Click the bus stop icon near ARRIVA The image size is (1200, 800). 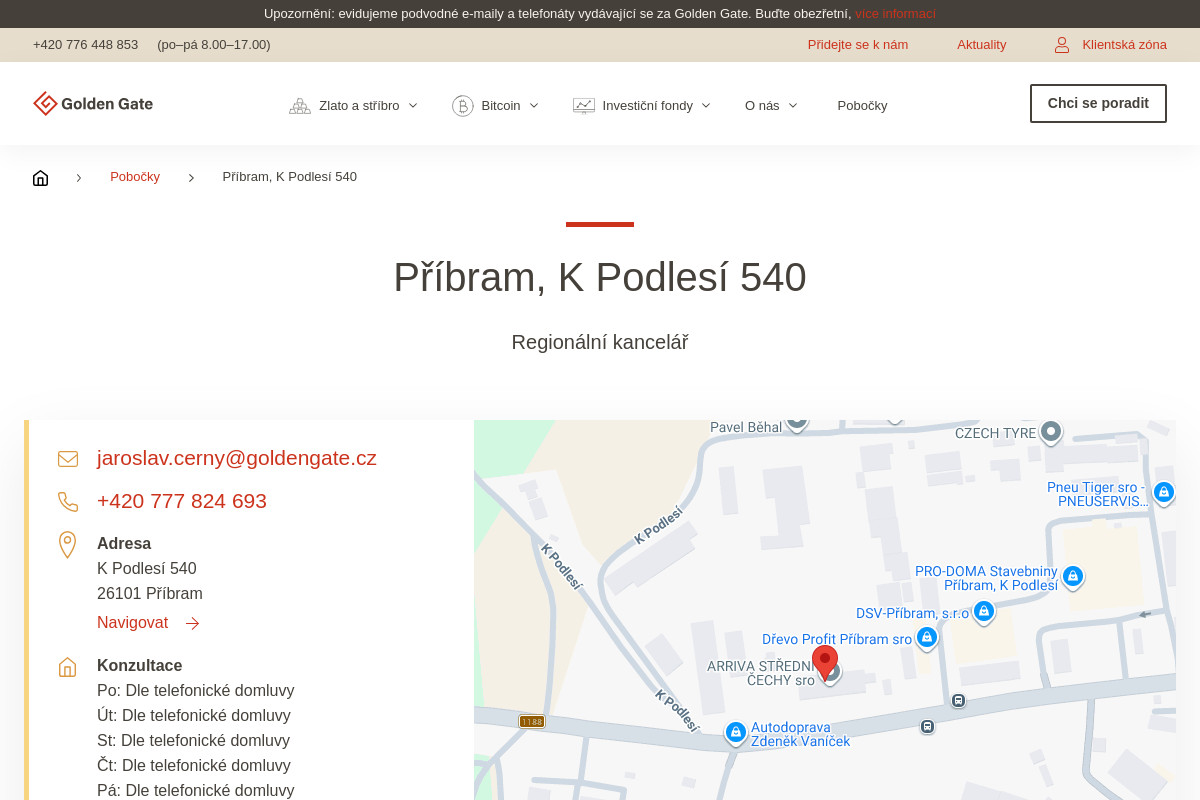pos(959,701)
